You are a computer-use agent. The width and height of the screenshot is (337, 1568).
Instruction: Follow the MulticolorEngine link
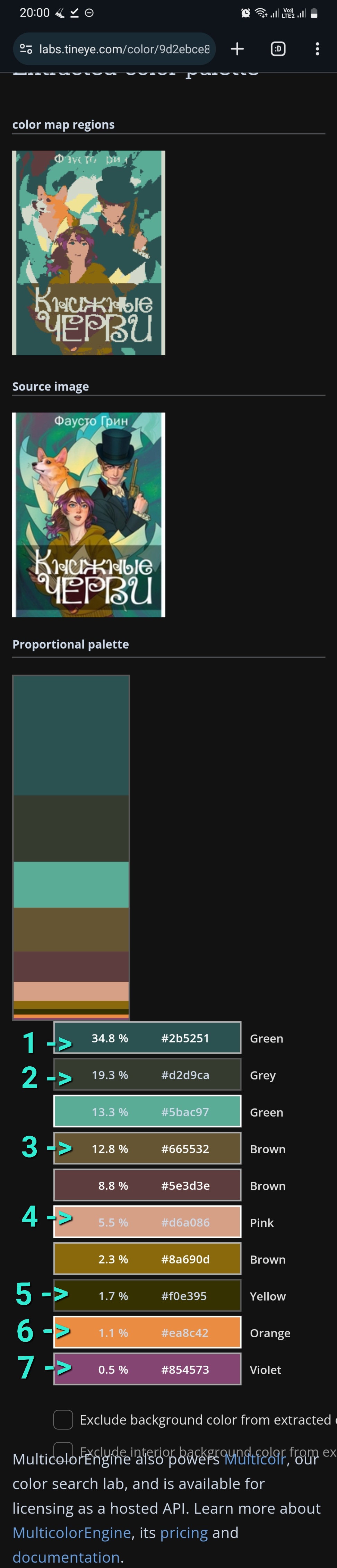72,1532
